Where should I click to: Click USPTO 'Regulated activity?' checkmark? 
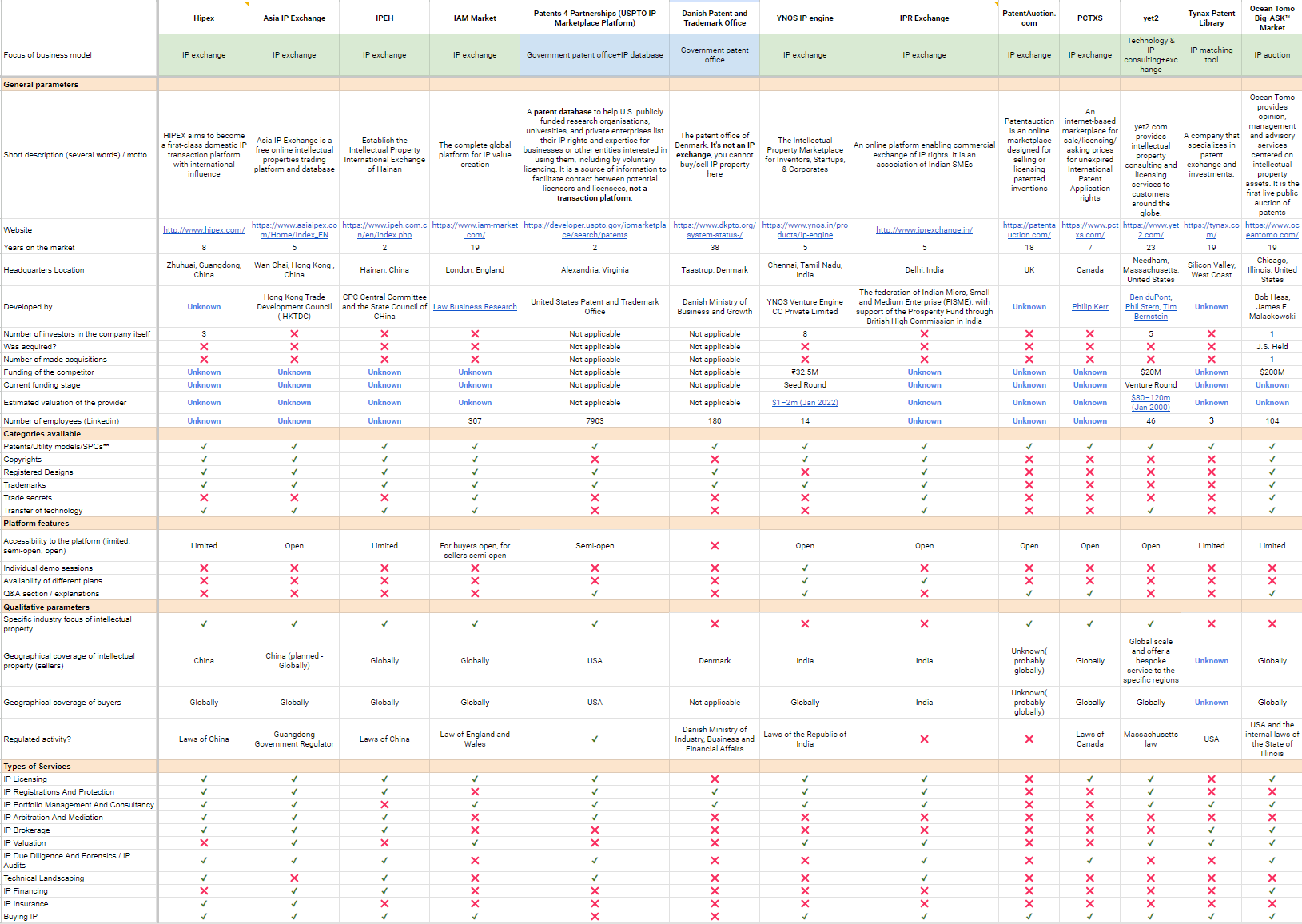(595, 739)
